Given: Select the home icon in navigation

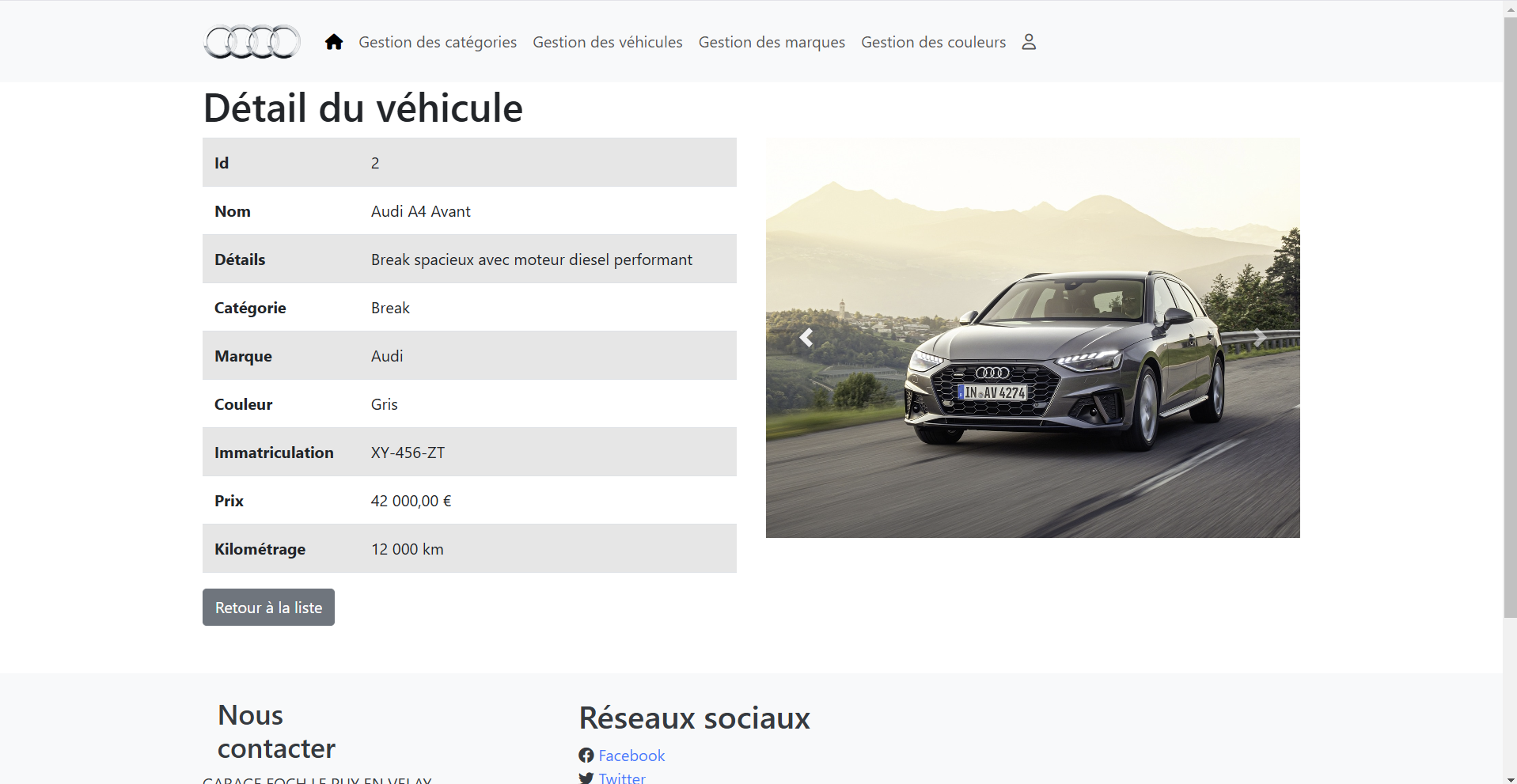Looking at the screenshot, I should click(x=333, y=41).
